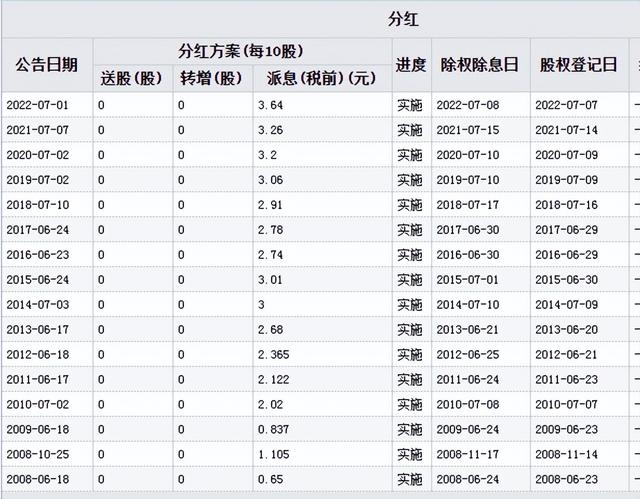Select announcement date 2018-07-10
640x499 pixels.
pos(38,205)
